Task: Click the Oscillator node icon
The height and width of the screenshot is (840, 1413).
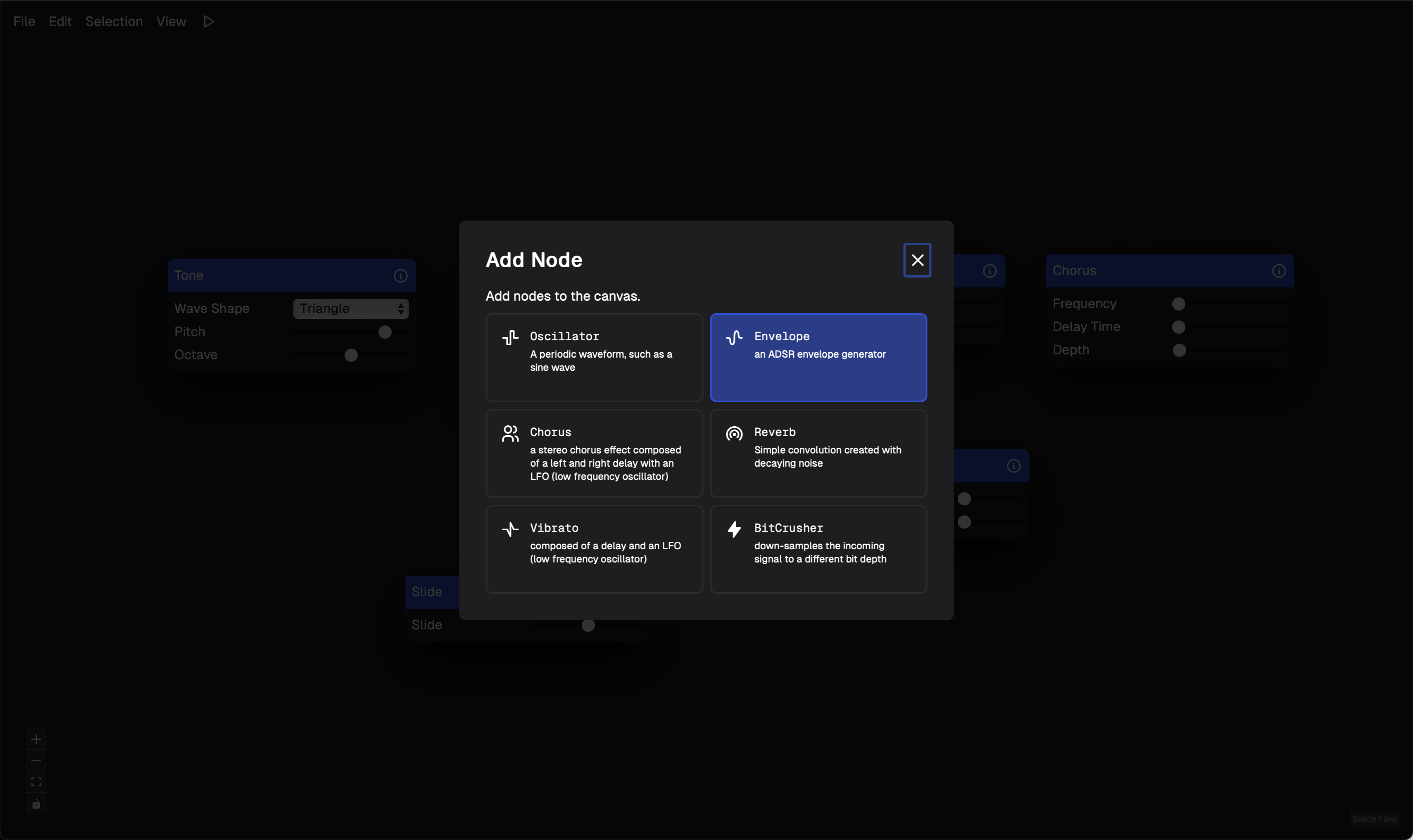Action: [x=510, y=338]
